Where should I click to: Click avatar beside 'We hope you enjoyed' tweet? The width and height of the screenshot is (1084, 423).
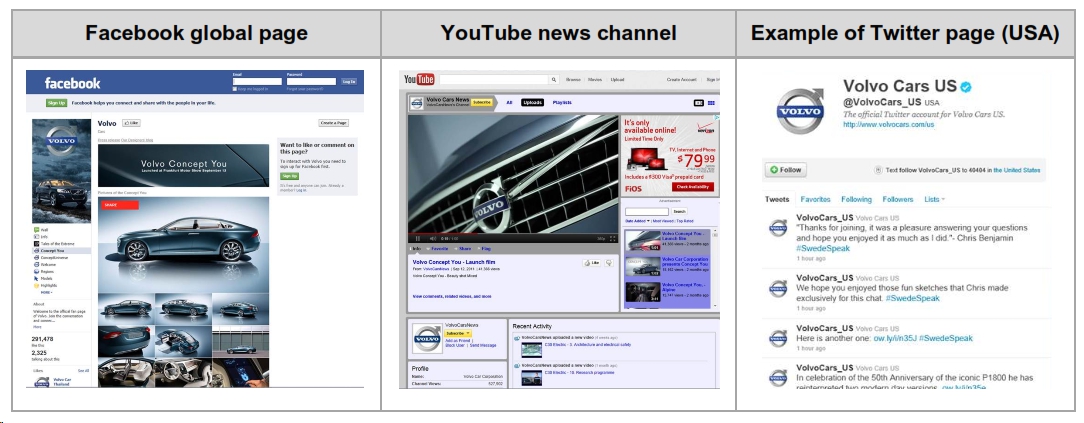point(778,288)
